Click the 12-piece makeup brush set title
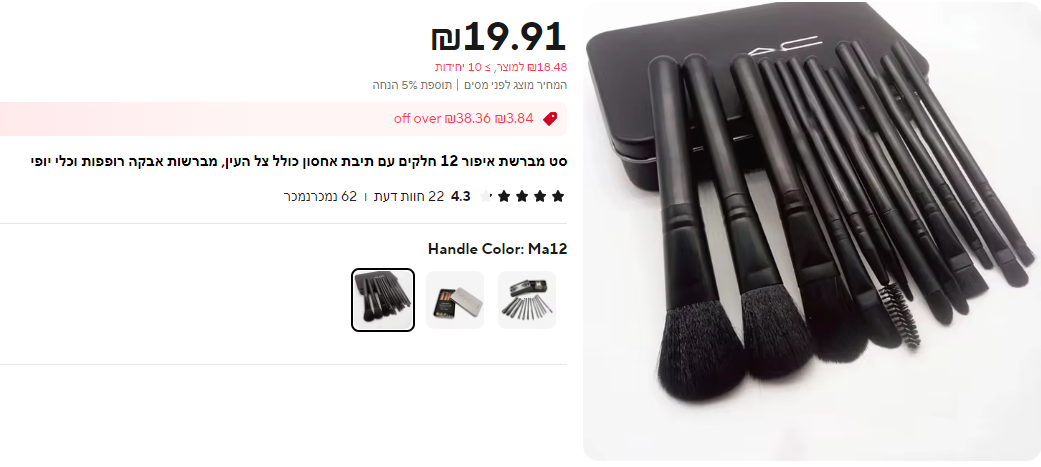 coord(299,161)
